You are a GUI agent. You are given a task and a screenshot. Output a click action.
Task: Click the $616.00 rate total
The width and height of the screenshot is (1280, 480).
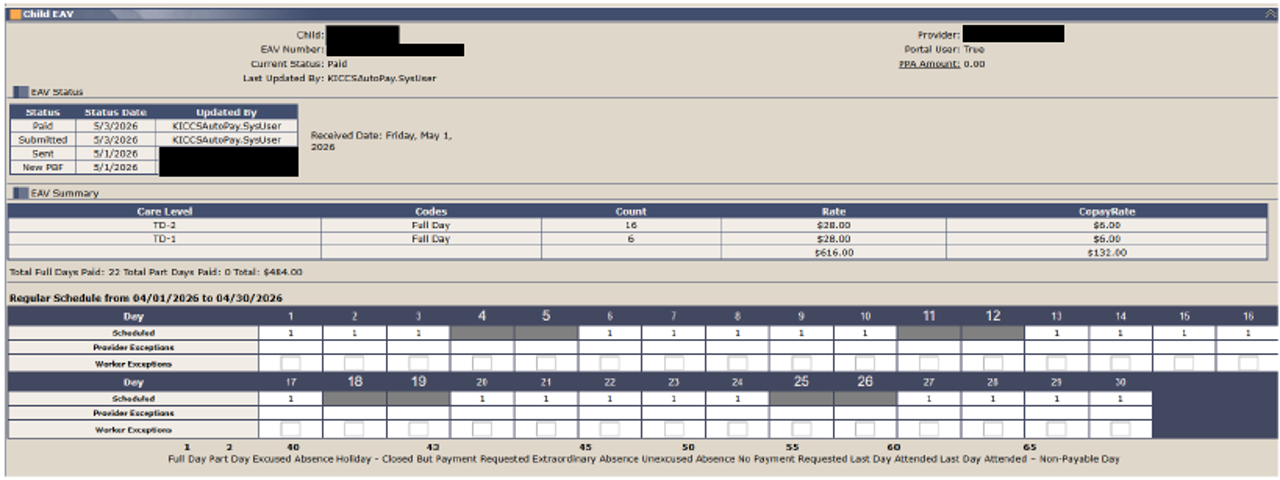coord(833,253)
